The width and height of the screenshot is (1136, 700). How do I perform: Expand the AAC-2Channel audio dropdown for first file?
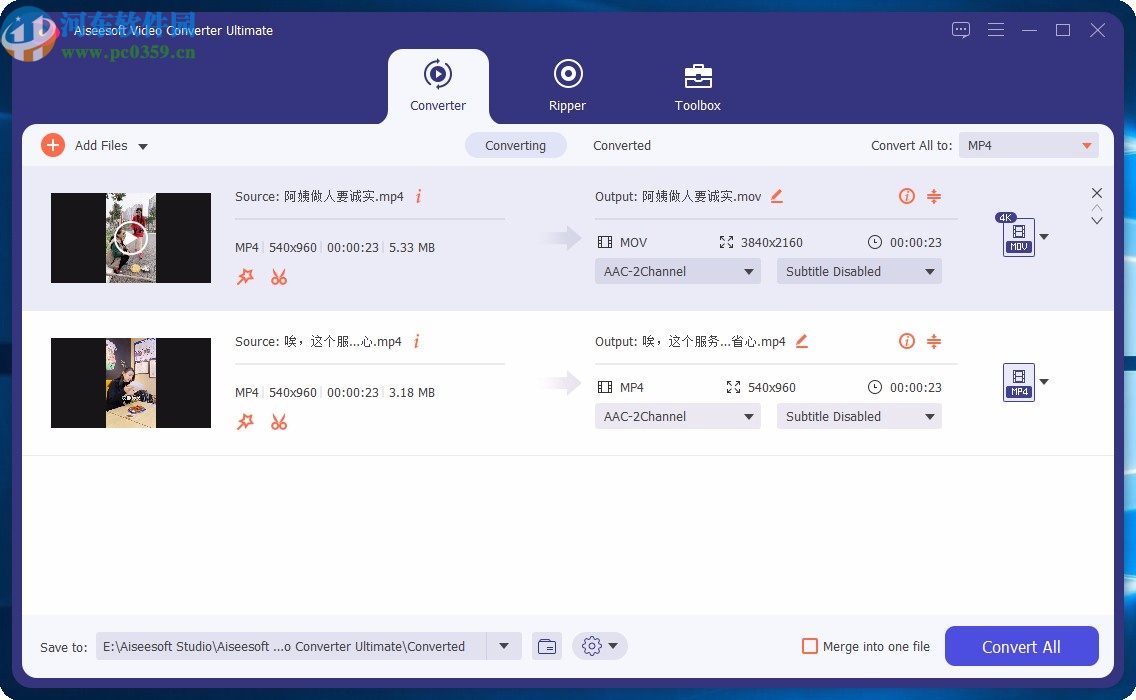tap(677, 271)
